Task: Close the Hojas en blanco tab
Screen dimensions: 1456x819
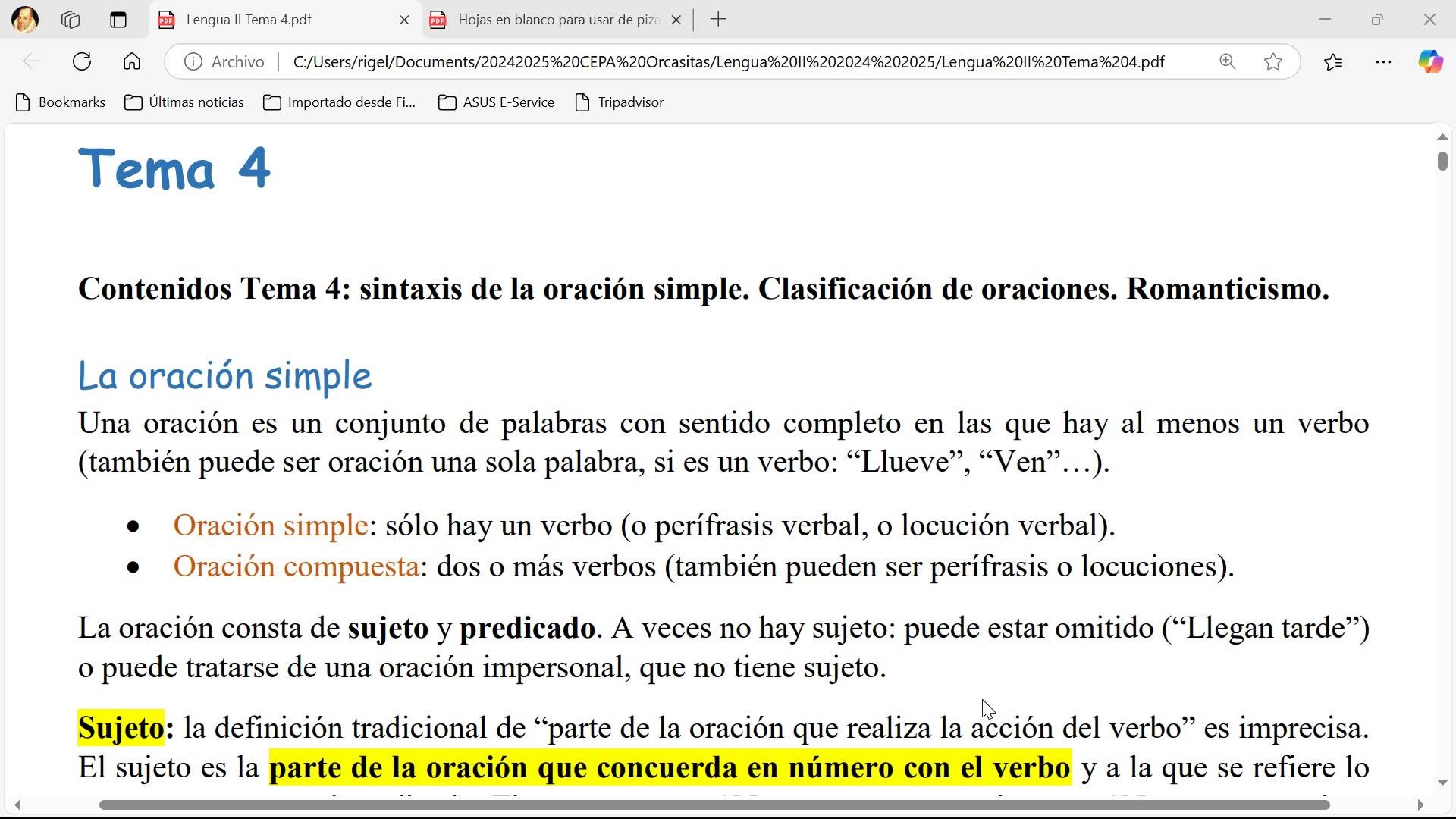Action: click(x=676, y=20)
